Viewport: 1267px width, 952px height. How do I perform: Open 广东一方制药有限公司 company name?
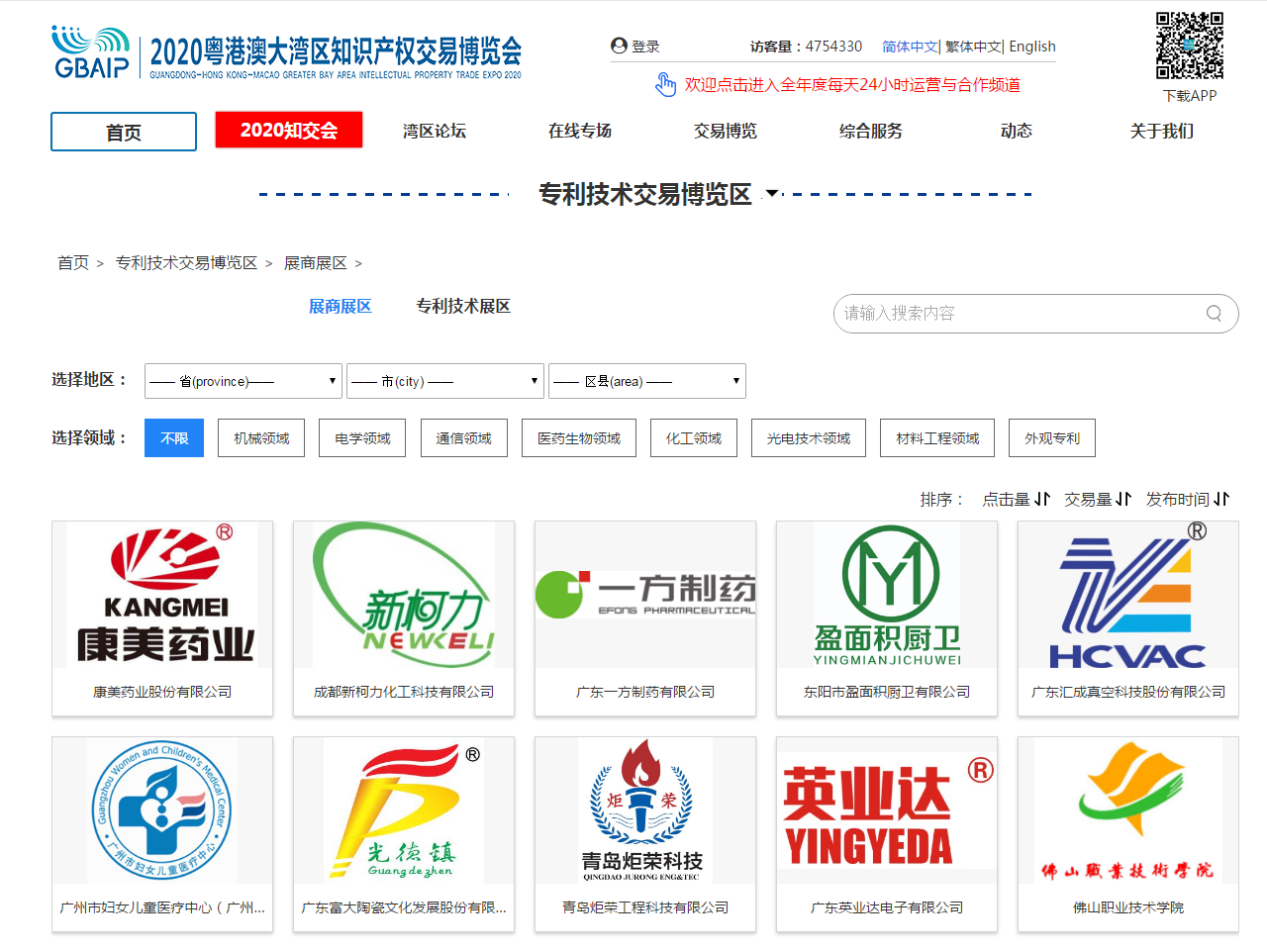click(645, 692)
